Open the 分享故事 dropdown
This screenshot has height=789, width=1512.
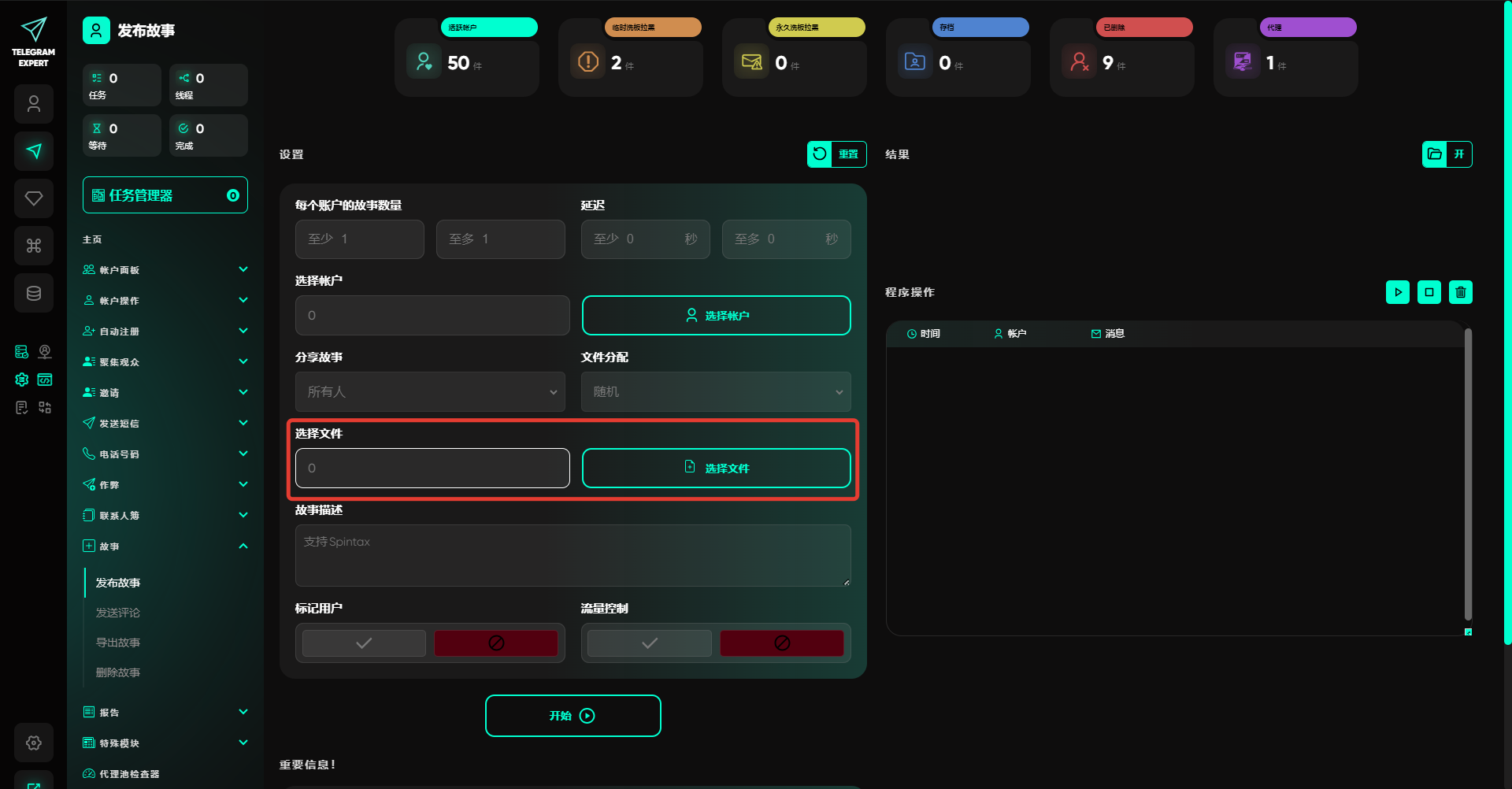tap(430, 392)
